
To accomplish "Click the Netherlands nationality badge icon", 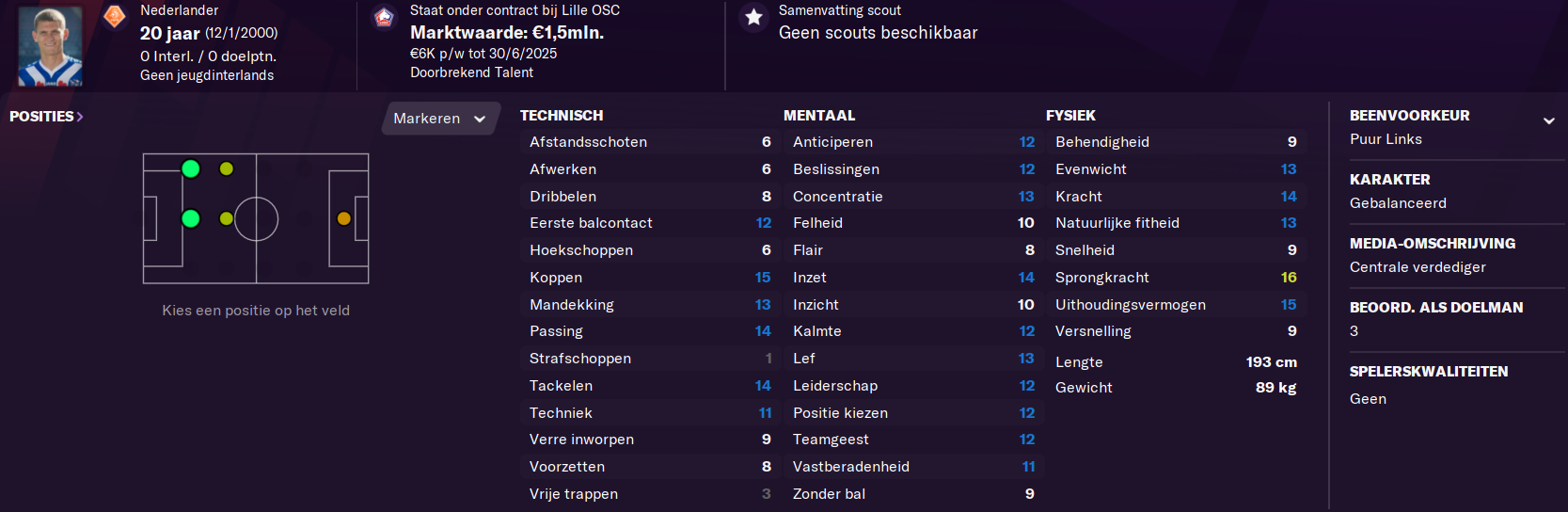I will coord(114,16).
